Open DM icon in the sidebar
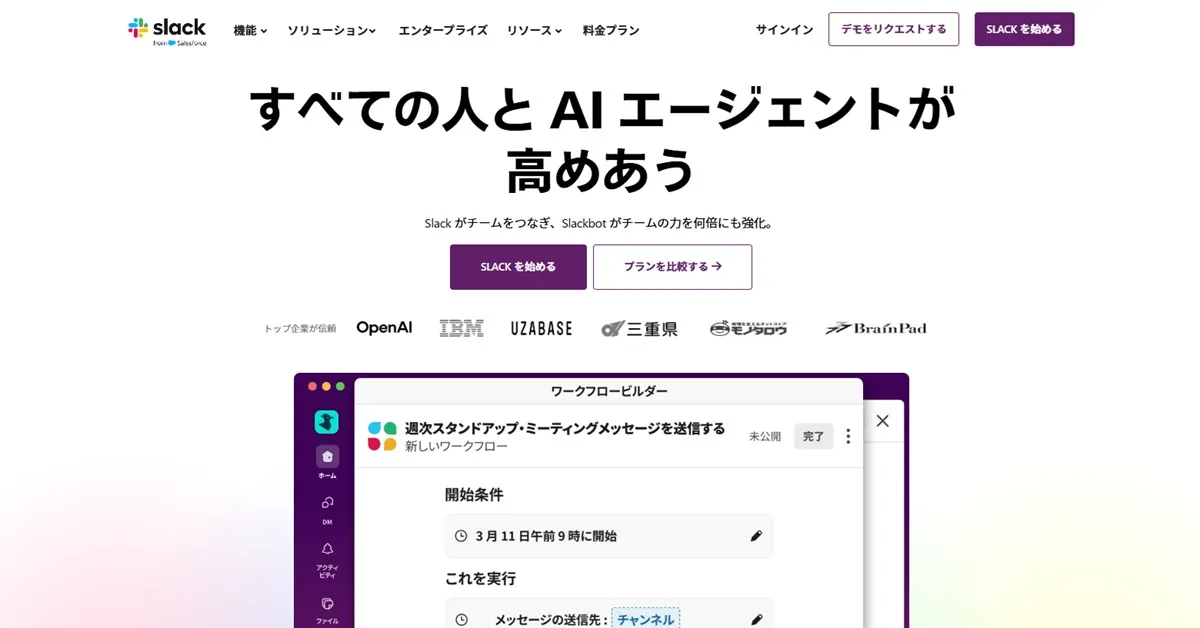1200x628 pixels. [327, 503]
